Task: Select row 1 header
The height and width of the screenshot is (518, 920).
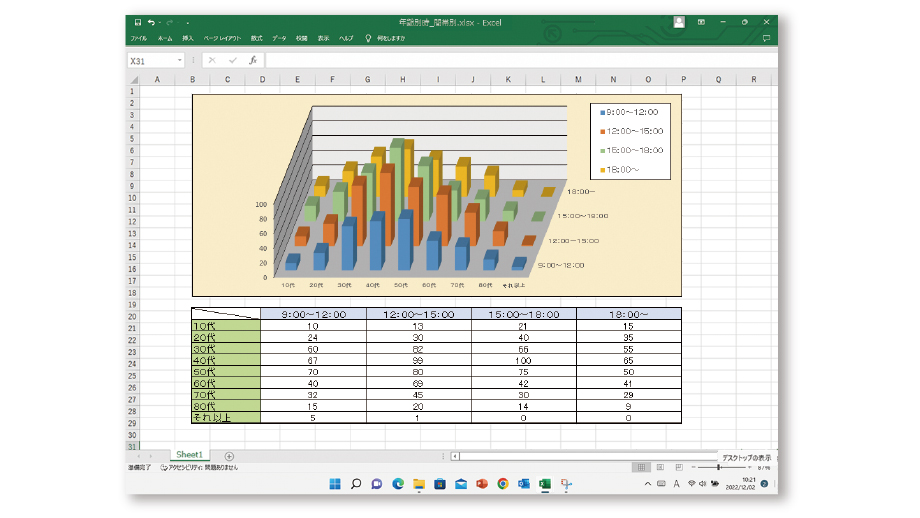Action: pos(132,91)
